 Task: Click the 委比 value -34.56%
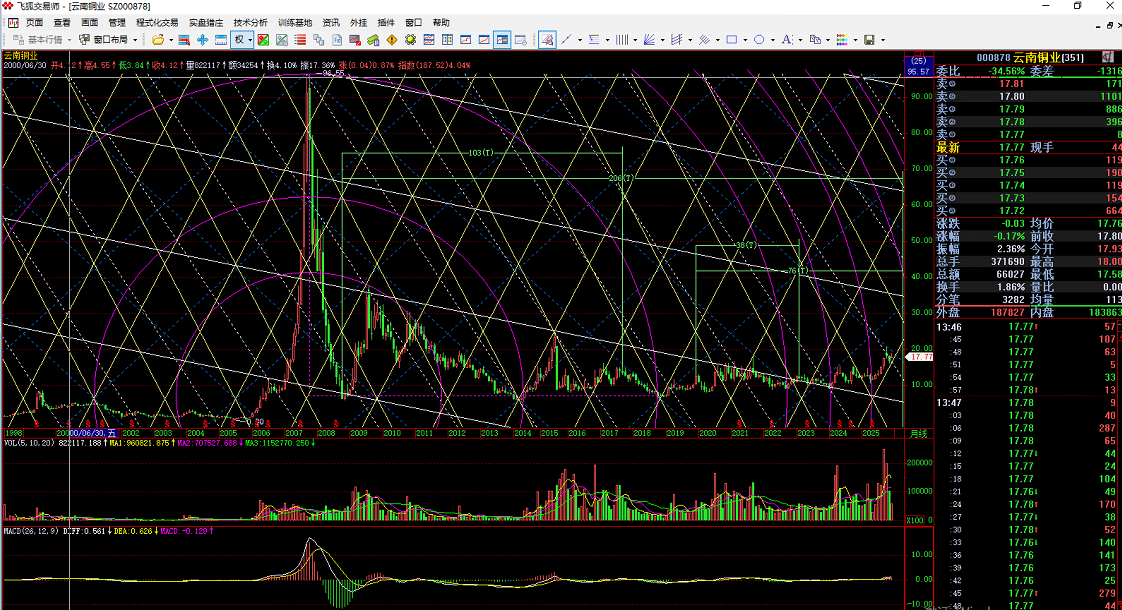tap(1007, 71)
